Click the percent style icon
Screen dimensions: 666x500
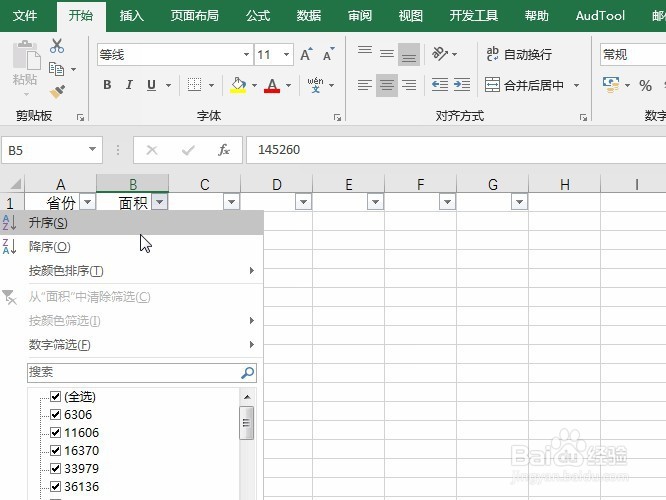tap(645, 85)
